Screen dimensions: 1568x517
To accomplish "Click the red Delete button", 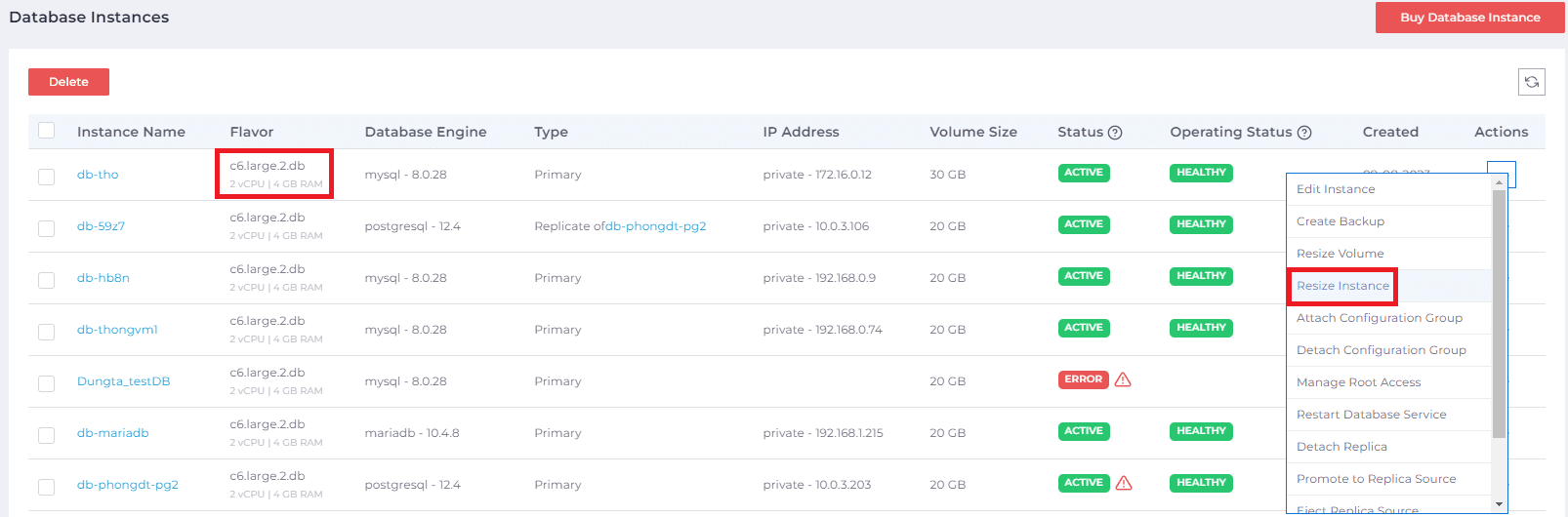I will click(x=68, y=82).
